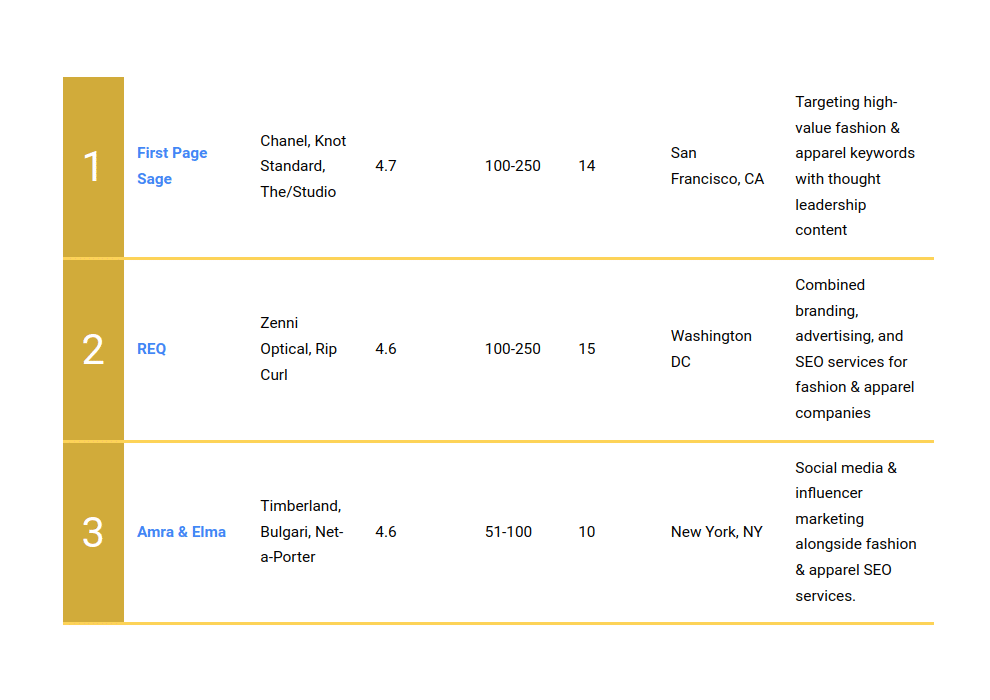This screenshot has width=990, height=700.
Task: Click description 'Combined branding, advertising, and SEO services'
Action: point(855,349)
